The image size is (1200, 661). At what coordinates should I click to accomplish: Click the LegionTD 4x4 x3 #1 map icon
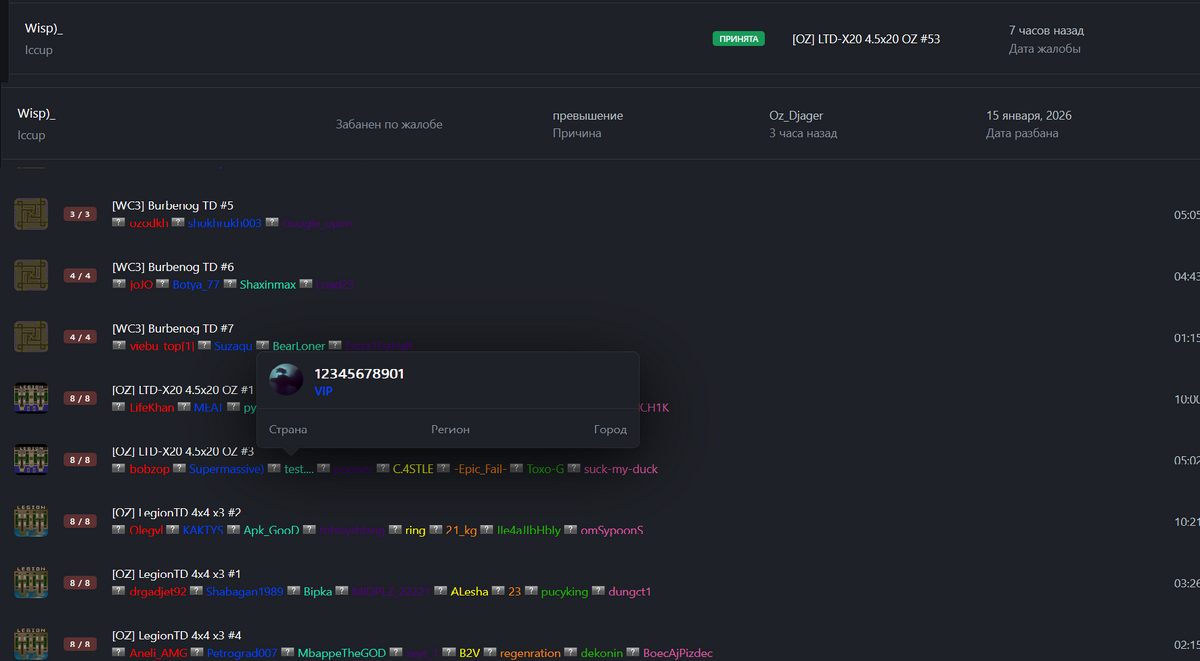(31, 582)
